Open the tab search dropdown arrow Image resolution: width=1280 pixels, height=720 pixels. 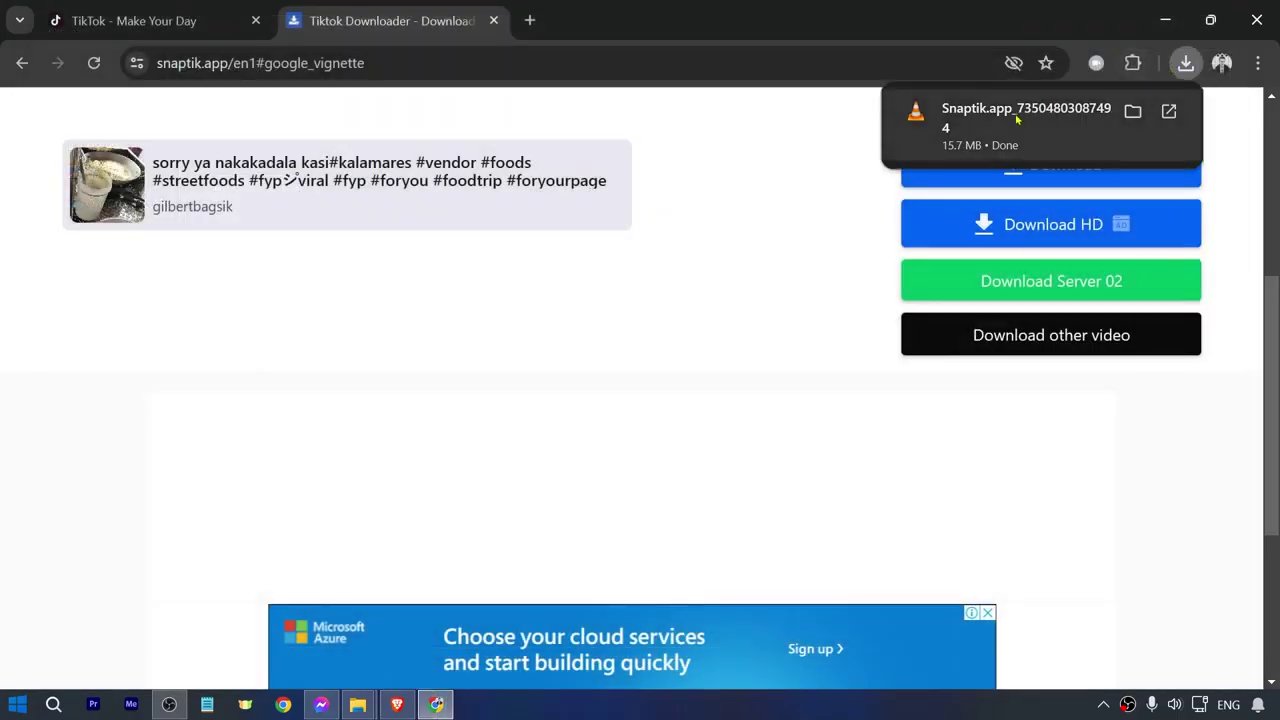[19, 20]
